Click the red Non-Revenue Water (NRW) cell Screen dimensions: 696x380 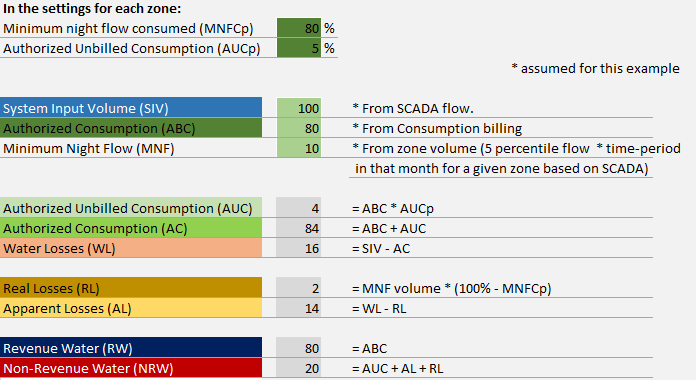(131, 368)
